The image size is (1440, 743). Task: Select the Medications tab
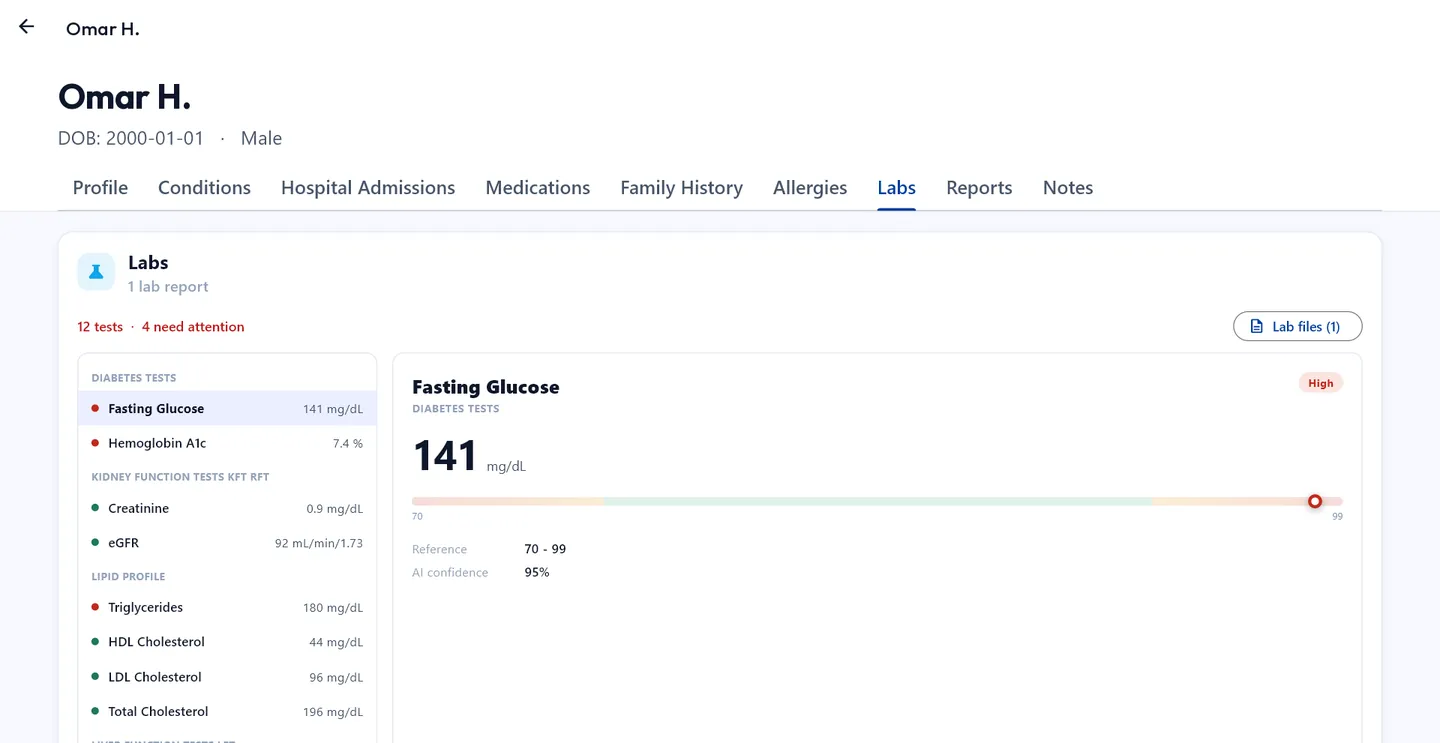pyautogui.click(x=538, y=188)
